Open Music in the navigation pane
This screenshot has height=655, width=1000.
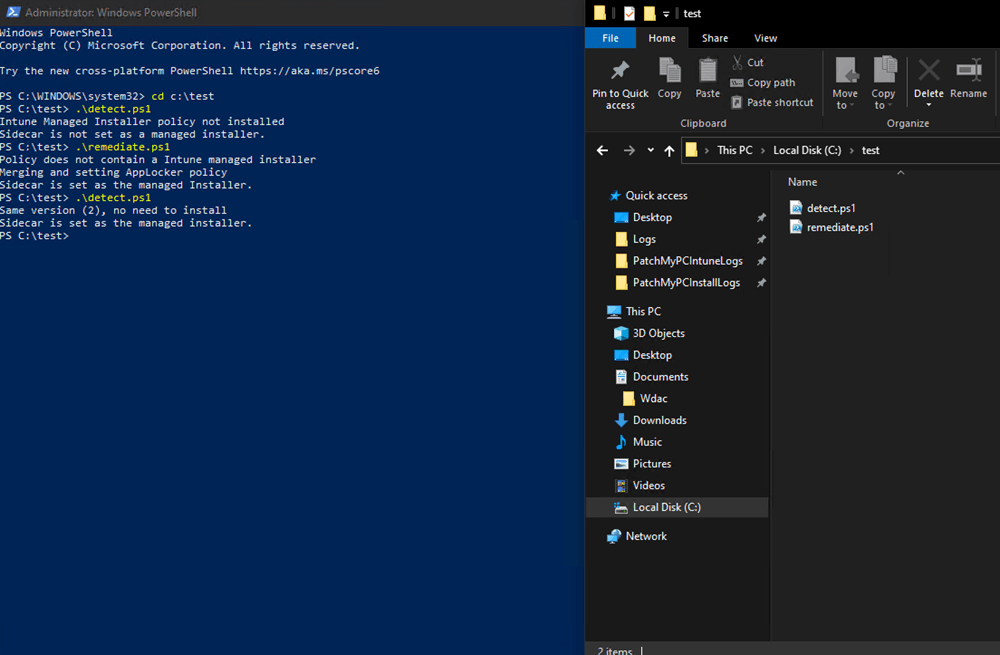[x=647, y=441]
